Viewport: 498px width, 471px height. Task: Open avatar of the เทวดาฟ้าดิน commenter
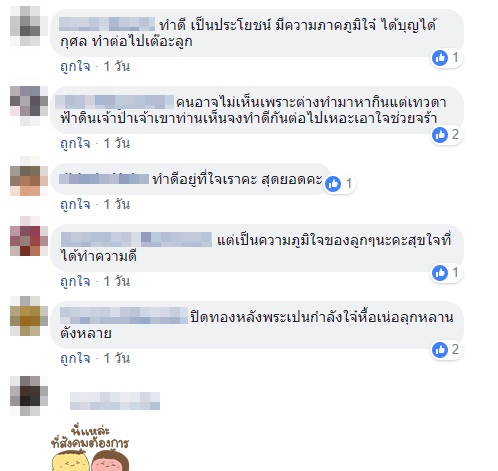pyautogui.click(x=29, y=106)
